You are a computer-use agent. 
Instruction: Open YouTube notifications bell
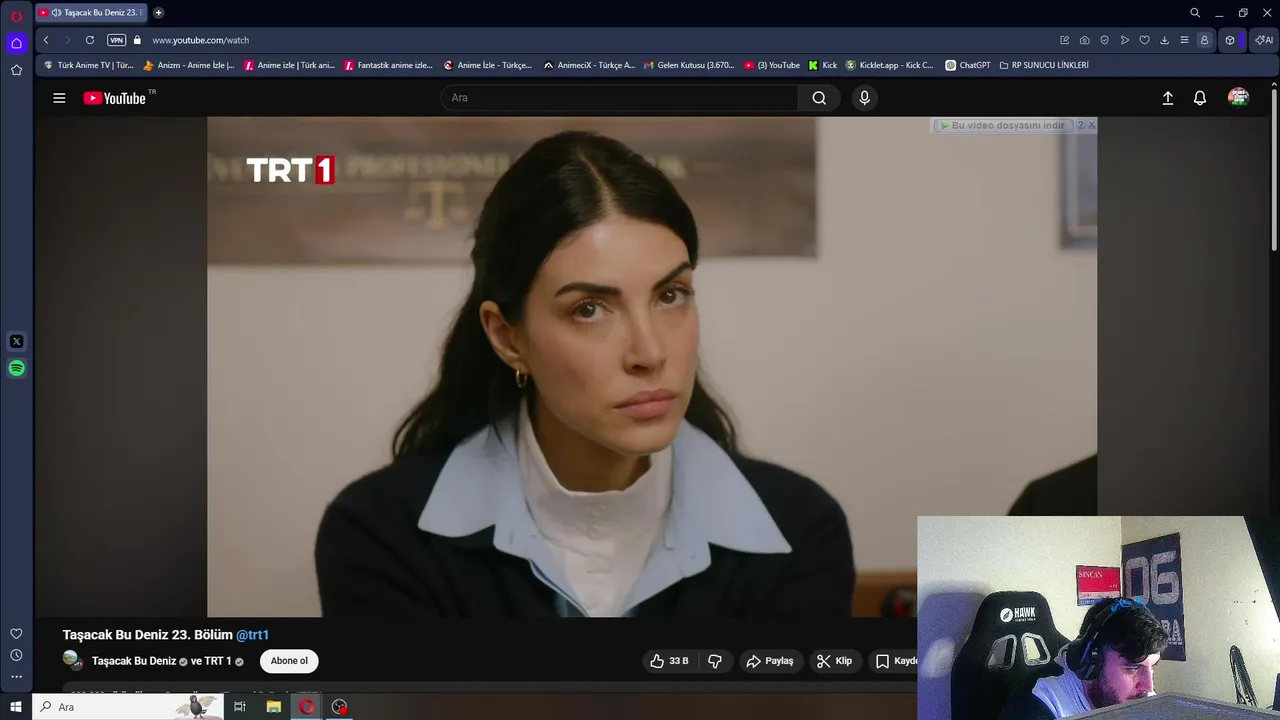pyautogui.click(x=1200, y=98)
